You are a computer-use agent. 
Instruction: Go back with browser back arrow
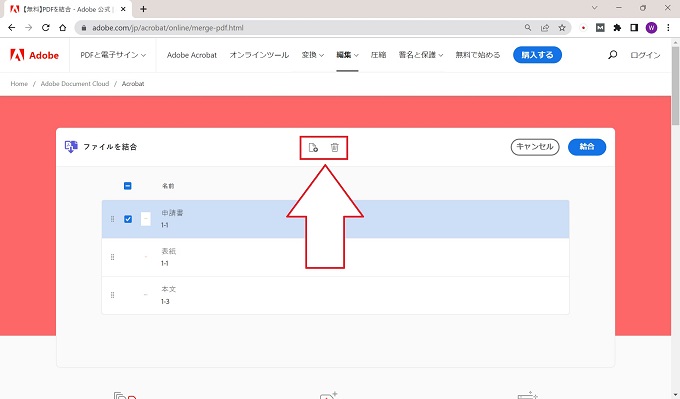click(x=12, y=28)
